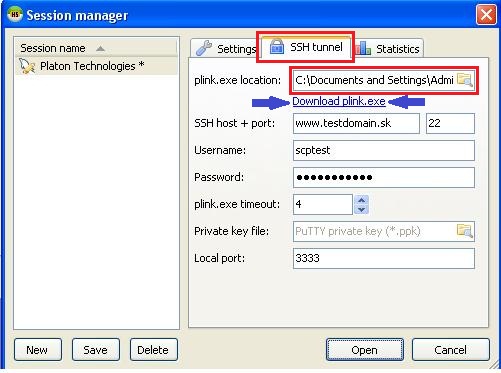501x373 pixels.
Task: Click the bar chart icon on Statistics tab
Action: (x=363, y=48)
